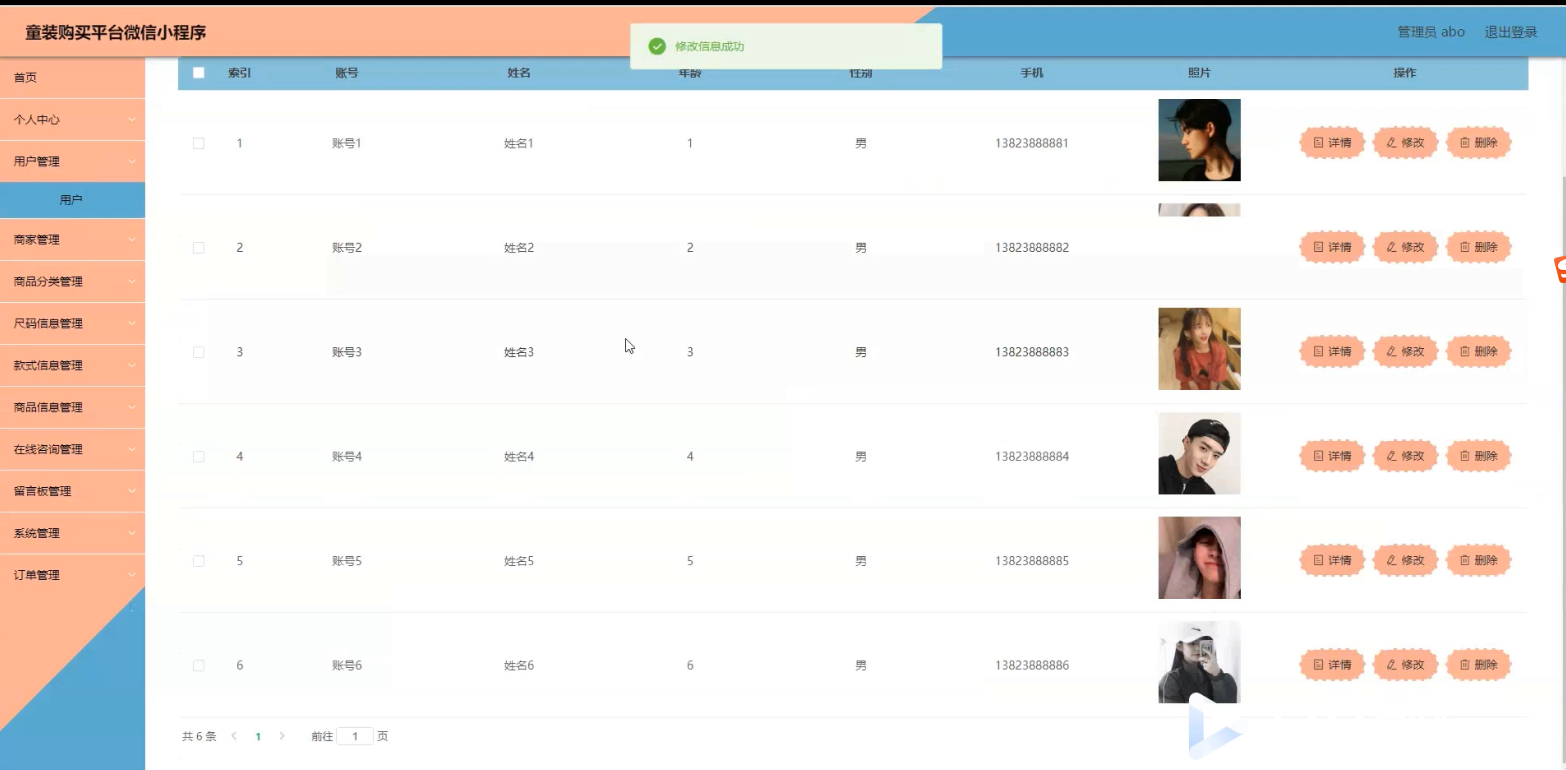Open the photo thumbnail of 姓名3

pos(1199,349)
